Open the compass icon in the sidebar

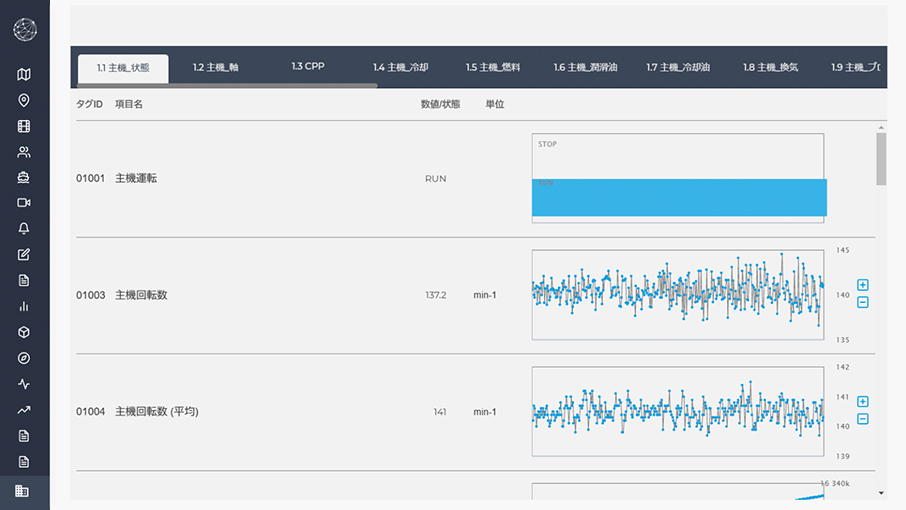24,358
